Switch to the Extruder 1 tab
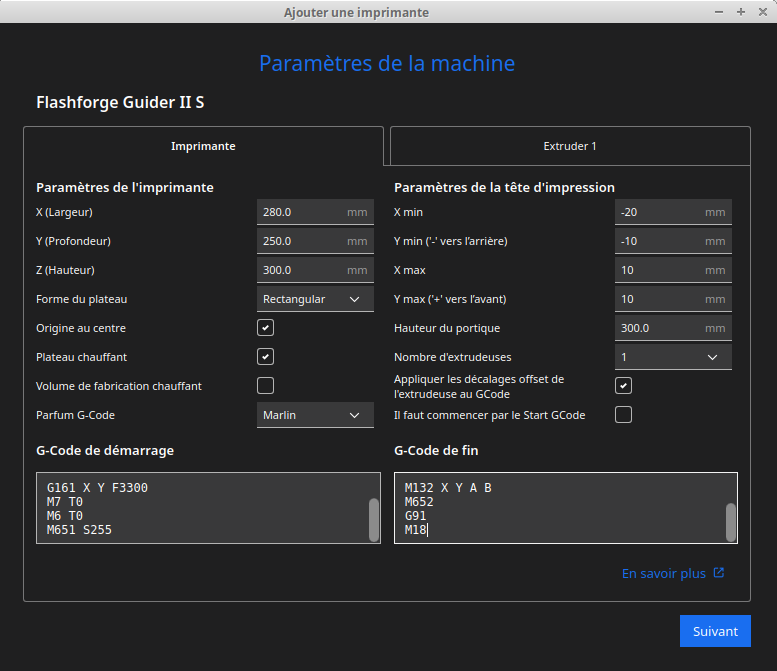Image resolution: width=777 pixels, height=671 pixels. coord(570,146)
